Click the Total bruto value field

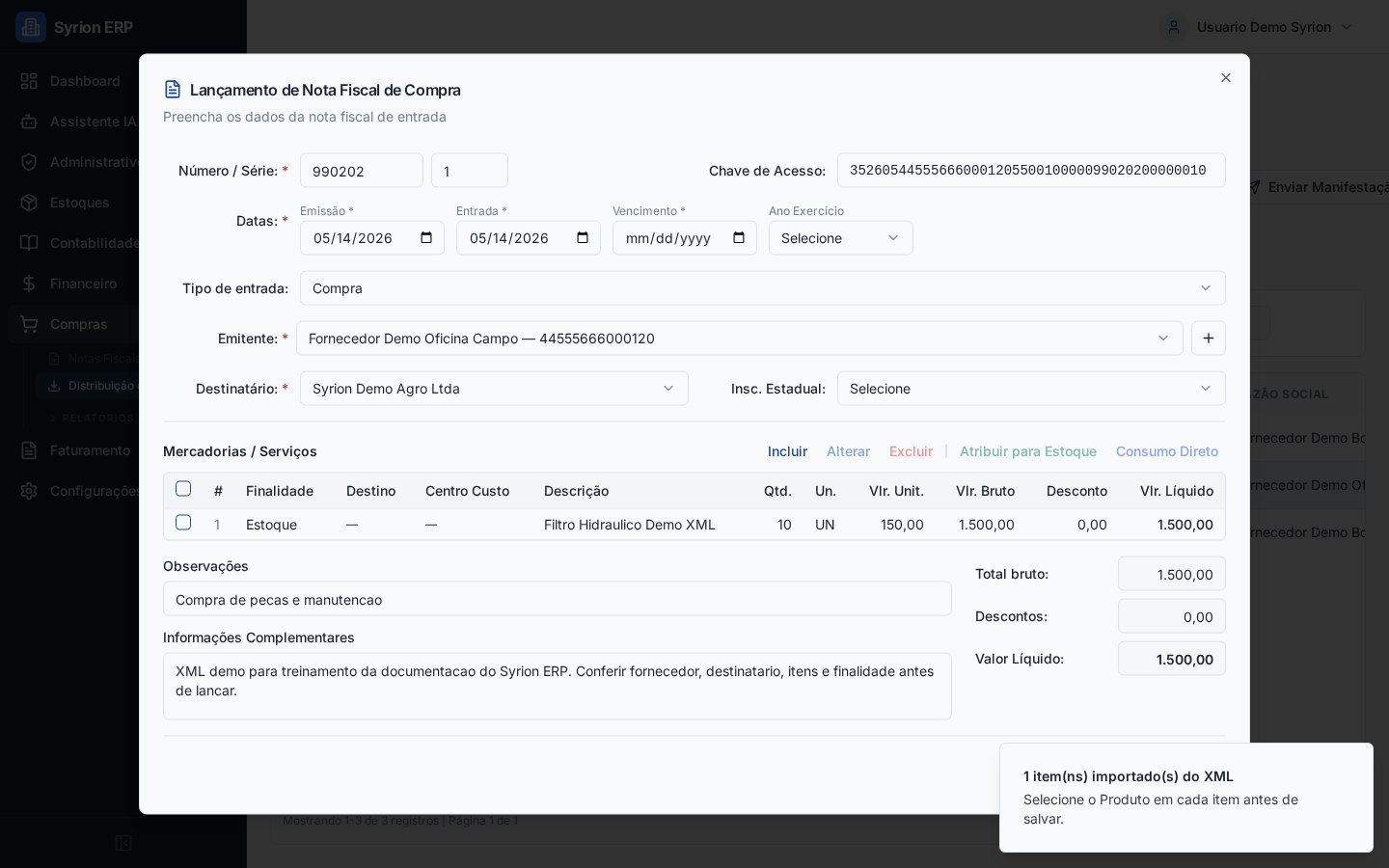1172,574
